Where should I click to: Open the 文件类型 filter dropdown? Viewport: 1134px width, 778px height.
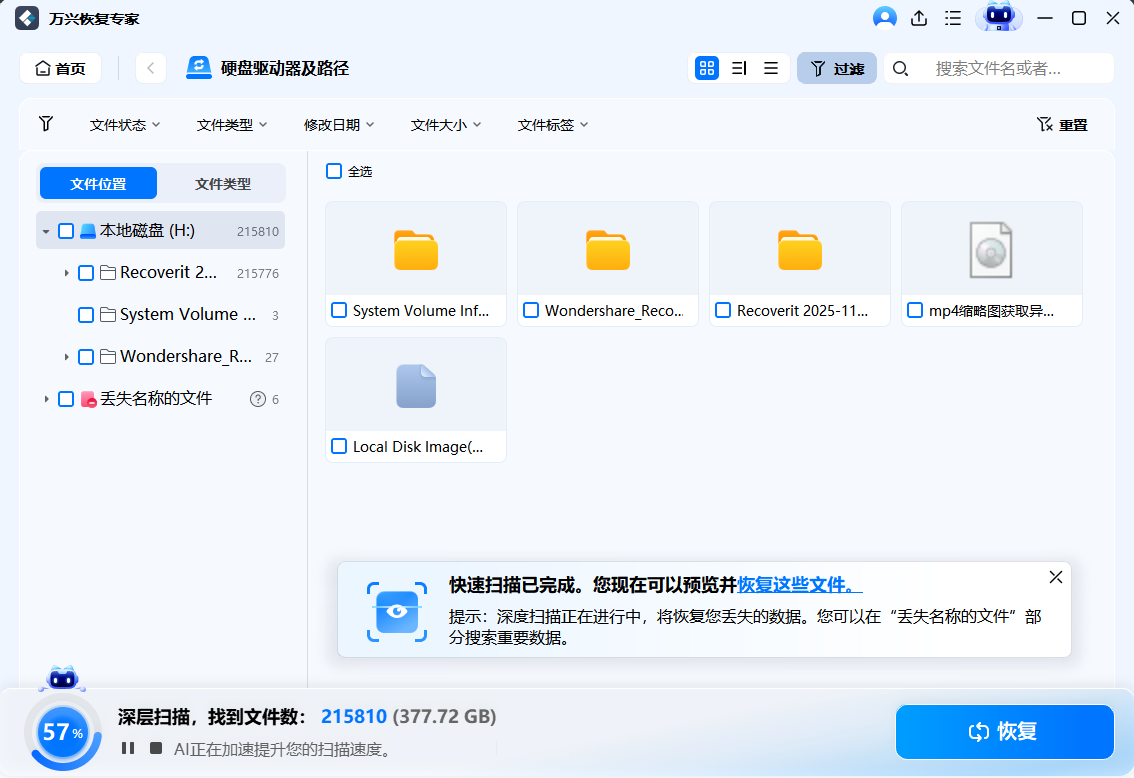point(231,124)
